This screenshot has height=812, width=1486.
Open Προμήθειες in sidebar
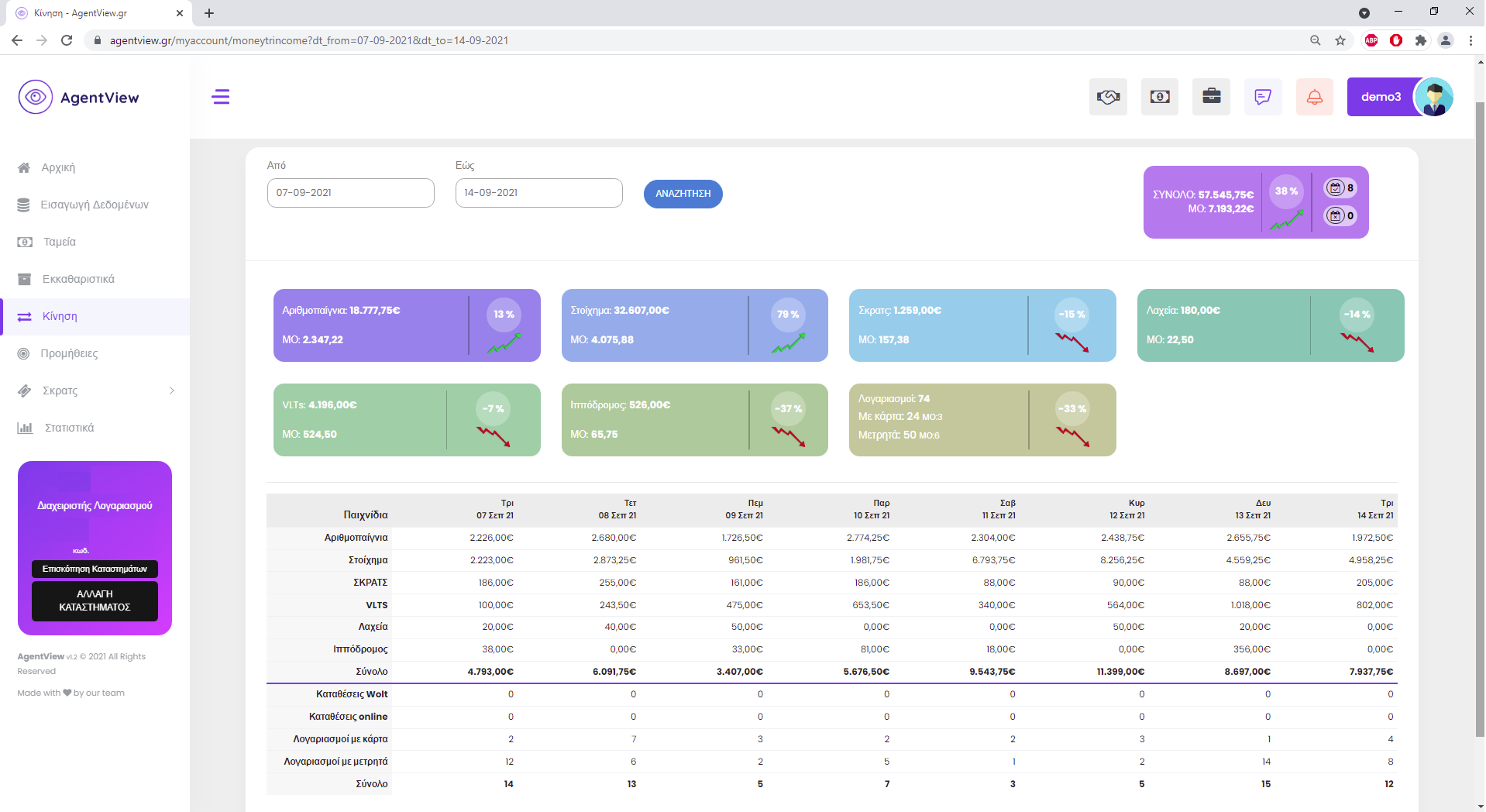(69, 353)
